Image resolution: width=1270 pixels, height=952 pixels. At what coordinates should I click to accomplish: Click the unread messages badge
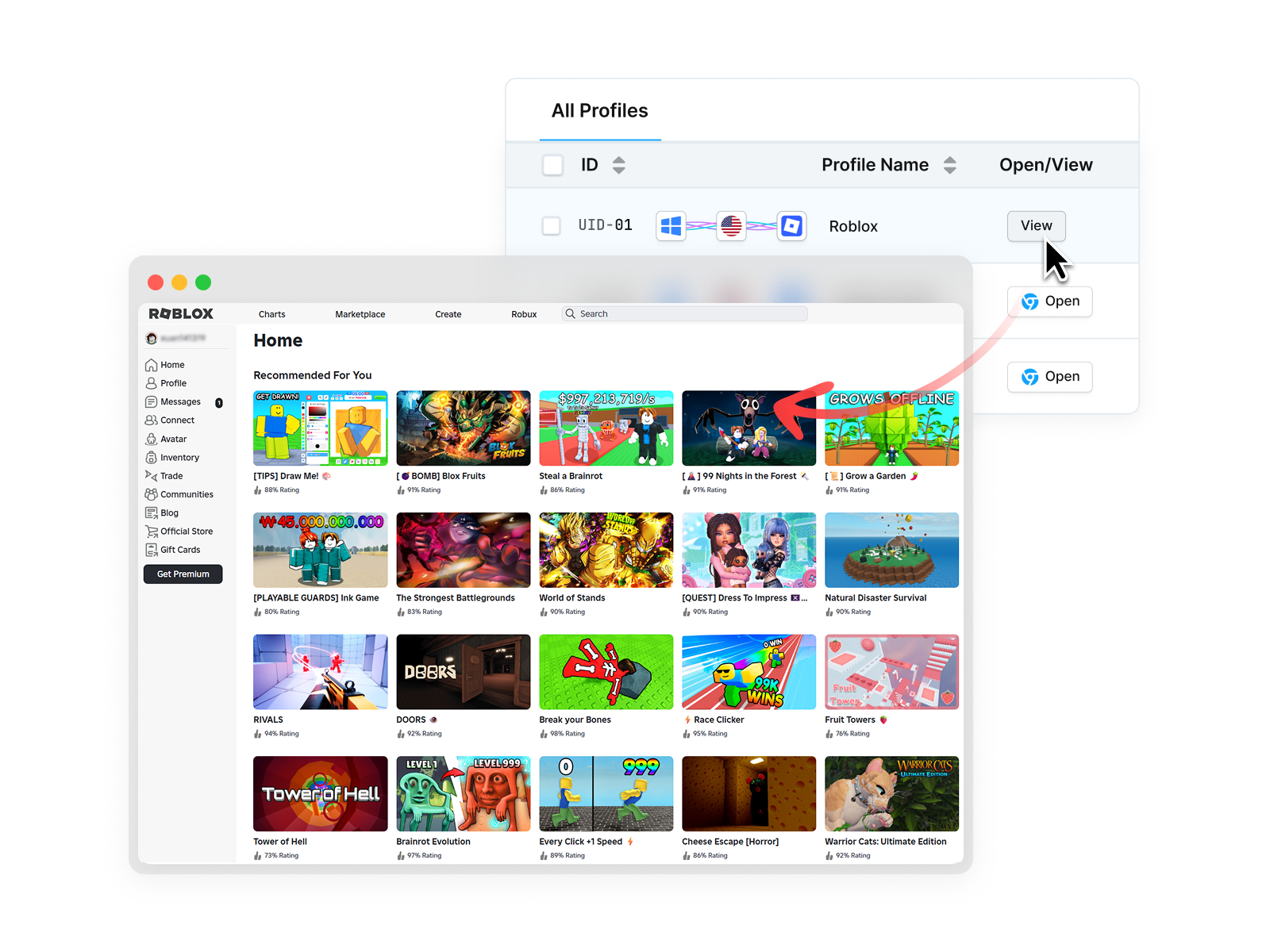(x=219, y=402)
